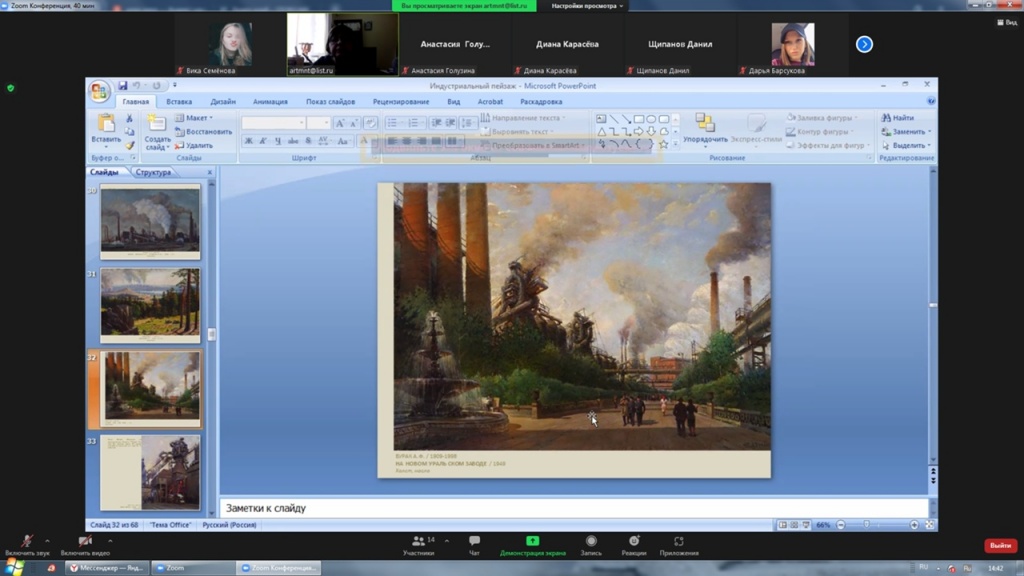The image size is (1024, 576).
Task: Open the Приложения apps button
Action: [679, 541]
